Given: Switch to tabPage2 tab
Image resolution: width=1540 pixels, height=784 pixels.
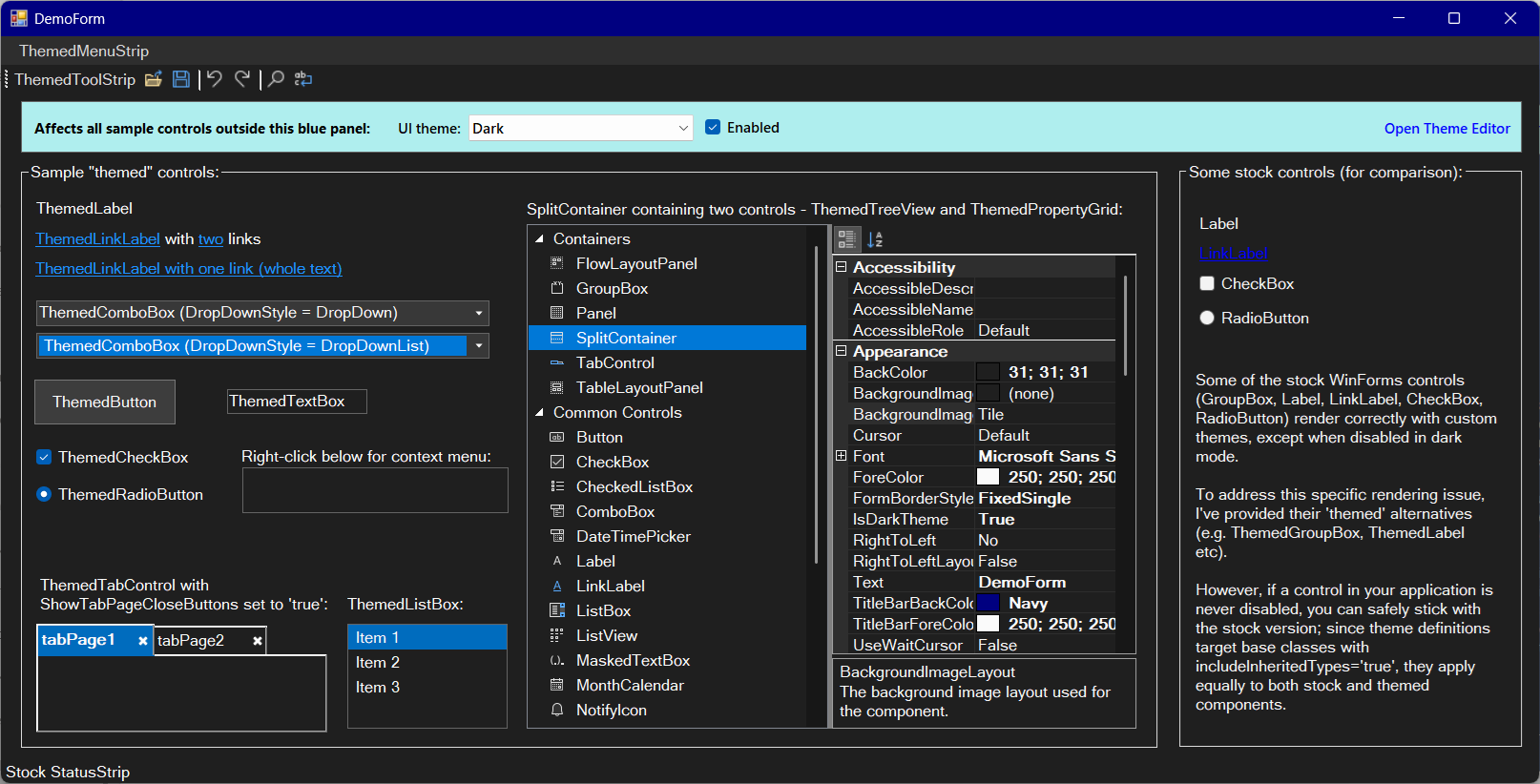Looking at the screenshot, I should point(191,641).
